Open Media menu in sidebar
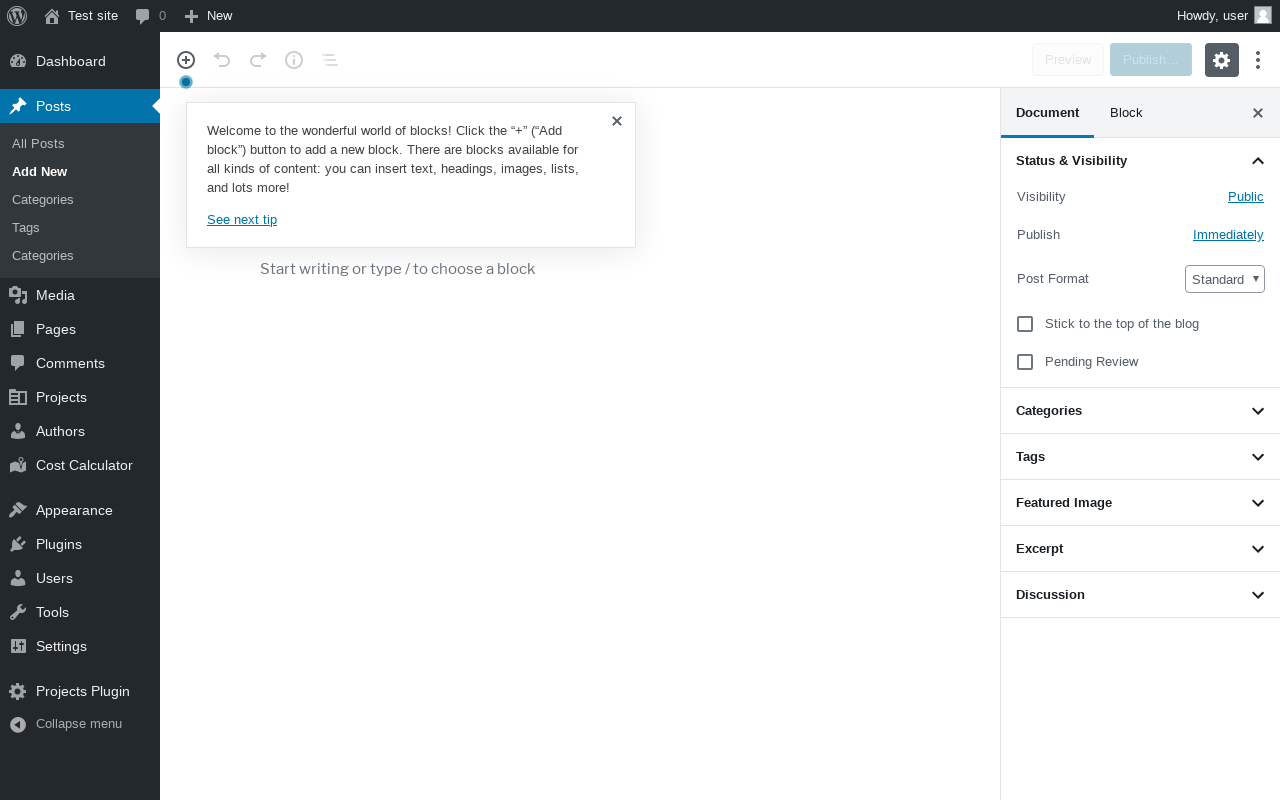Screen dimensions: 1280x800 click(x=80, y=295)
